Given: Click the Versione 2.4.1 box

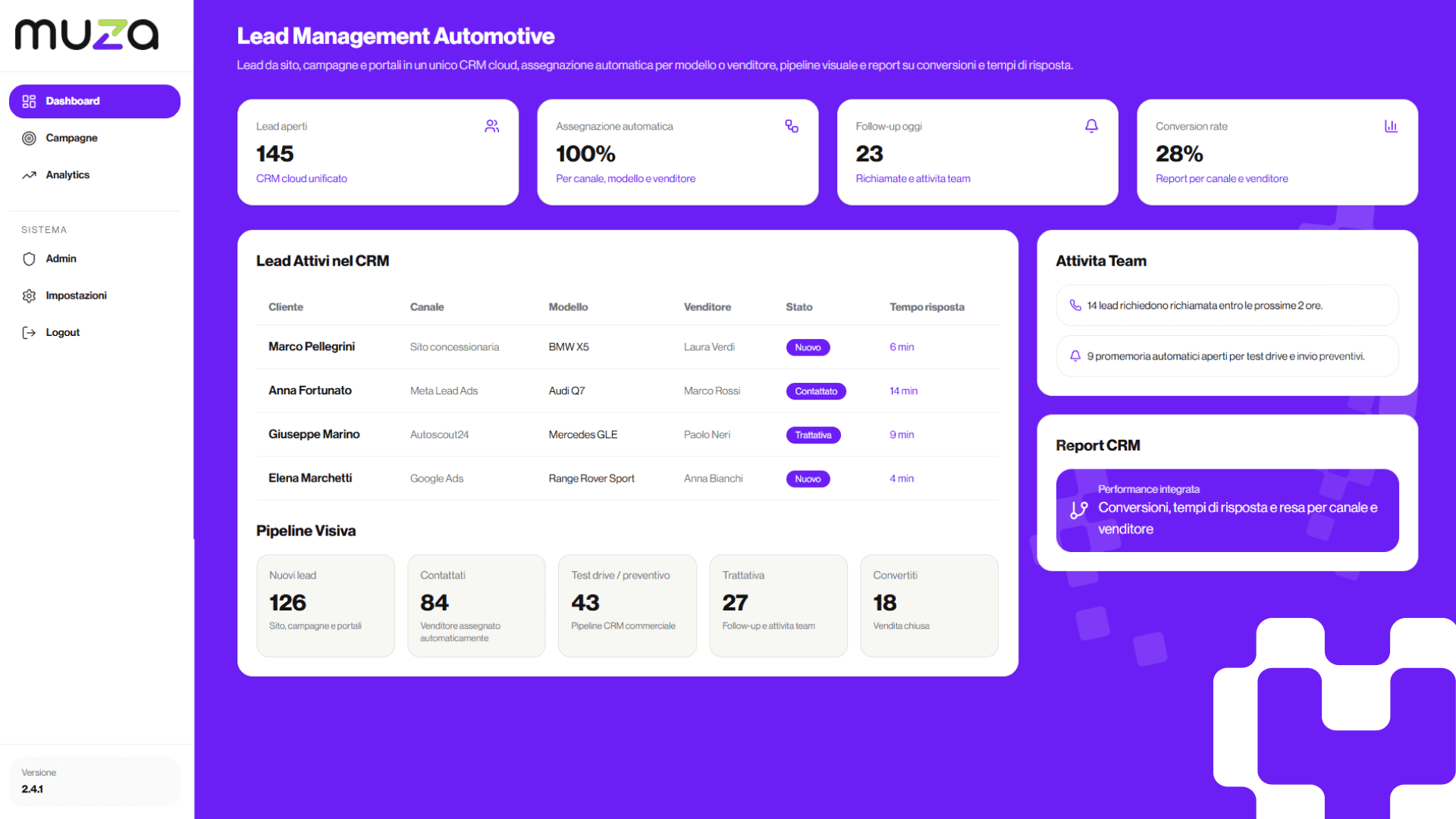Looking at the screenshot, I should (x=95, y=781).
